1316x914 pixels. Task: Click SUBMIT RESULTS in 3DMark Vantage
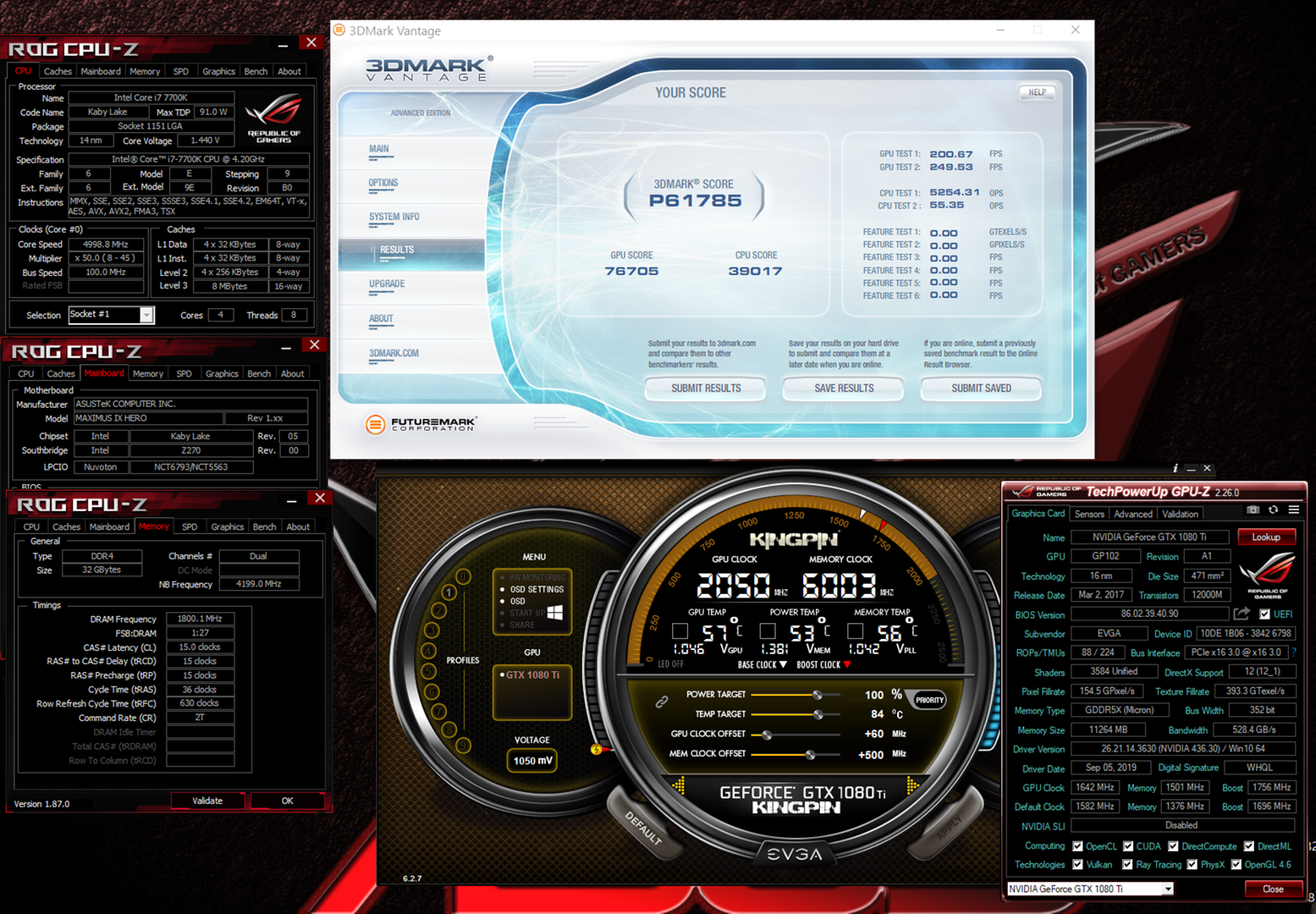tap(706, 388)
